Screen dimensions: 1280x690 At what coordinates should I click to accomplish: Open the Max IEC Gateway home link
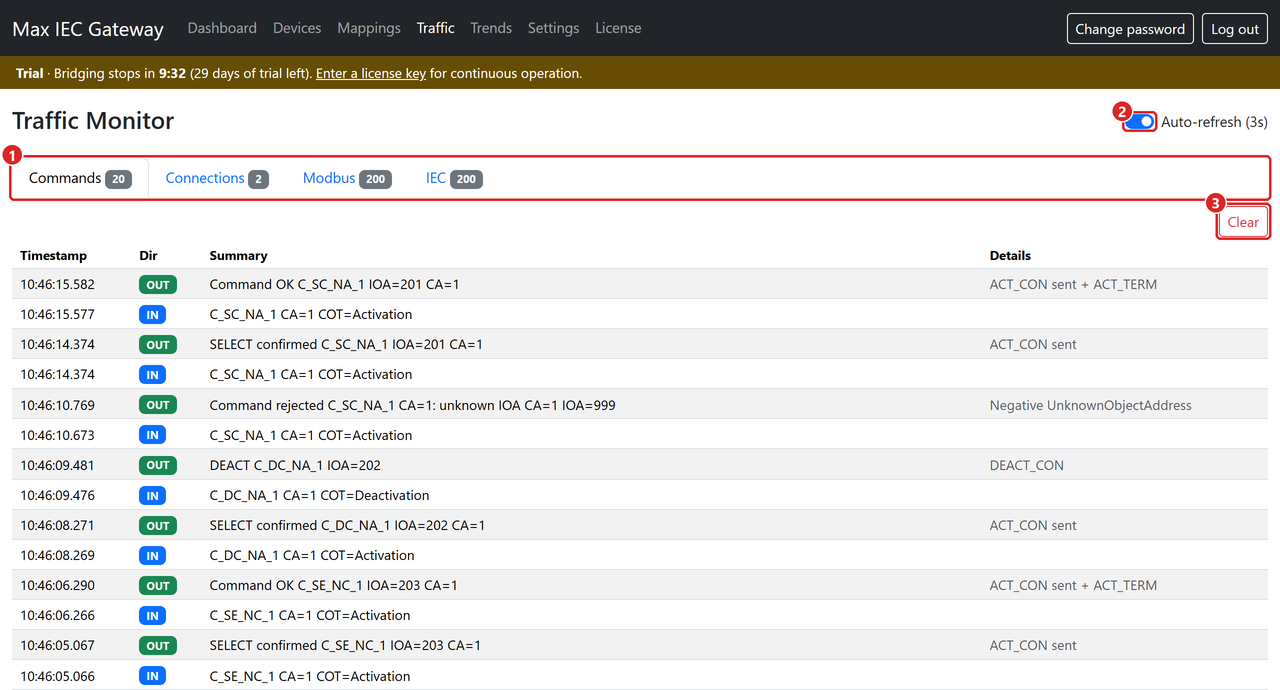point(88,29)
